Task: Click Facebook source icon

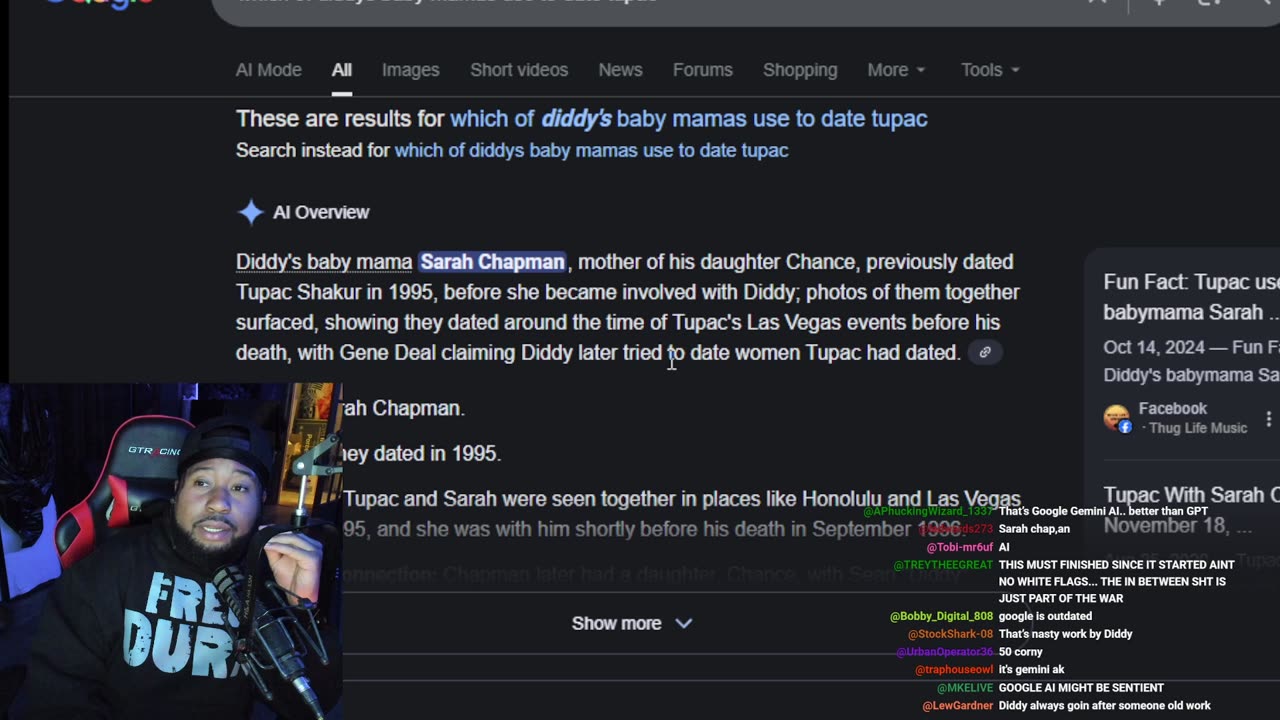Action: pos(1117,418)
